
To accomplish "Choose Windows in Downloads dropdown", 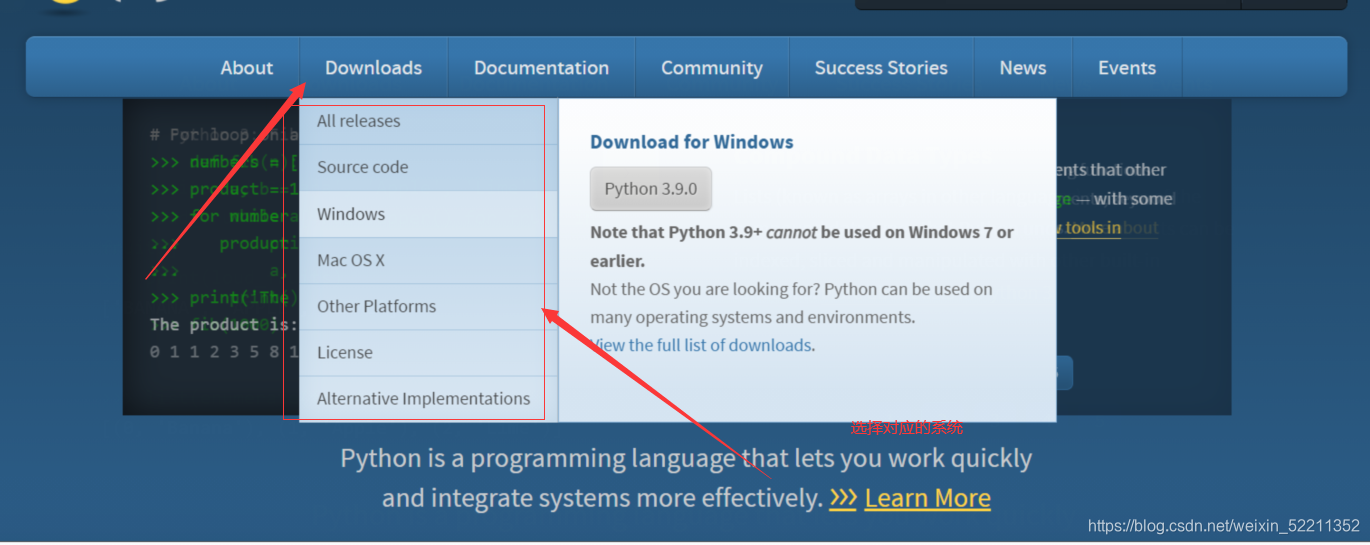I will click(429, 214).
